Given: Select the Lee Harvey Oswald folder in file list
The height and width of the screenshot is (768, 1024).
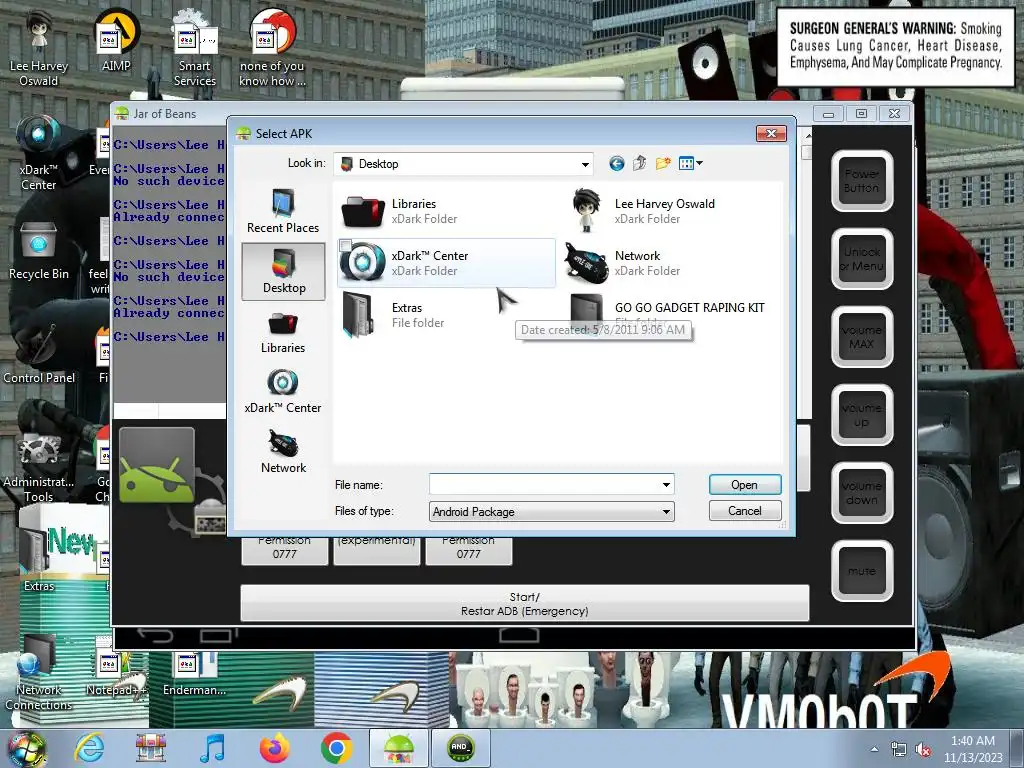Looking at the screenshot, I should (x=643, y=211).
